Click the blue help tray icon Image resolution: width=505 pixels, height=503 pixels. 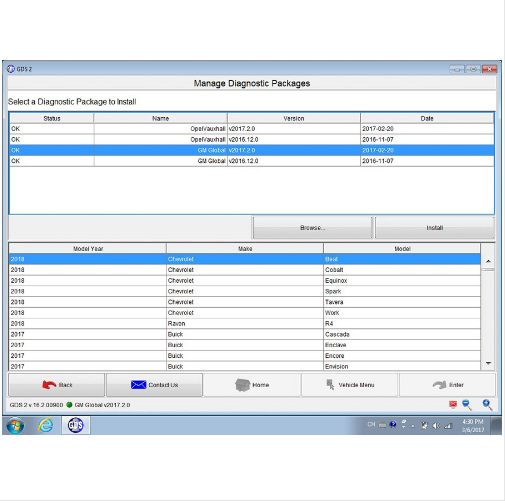point(393,424)
